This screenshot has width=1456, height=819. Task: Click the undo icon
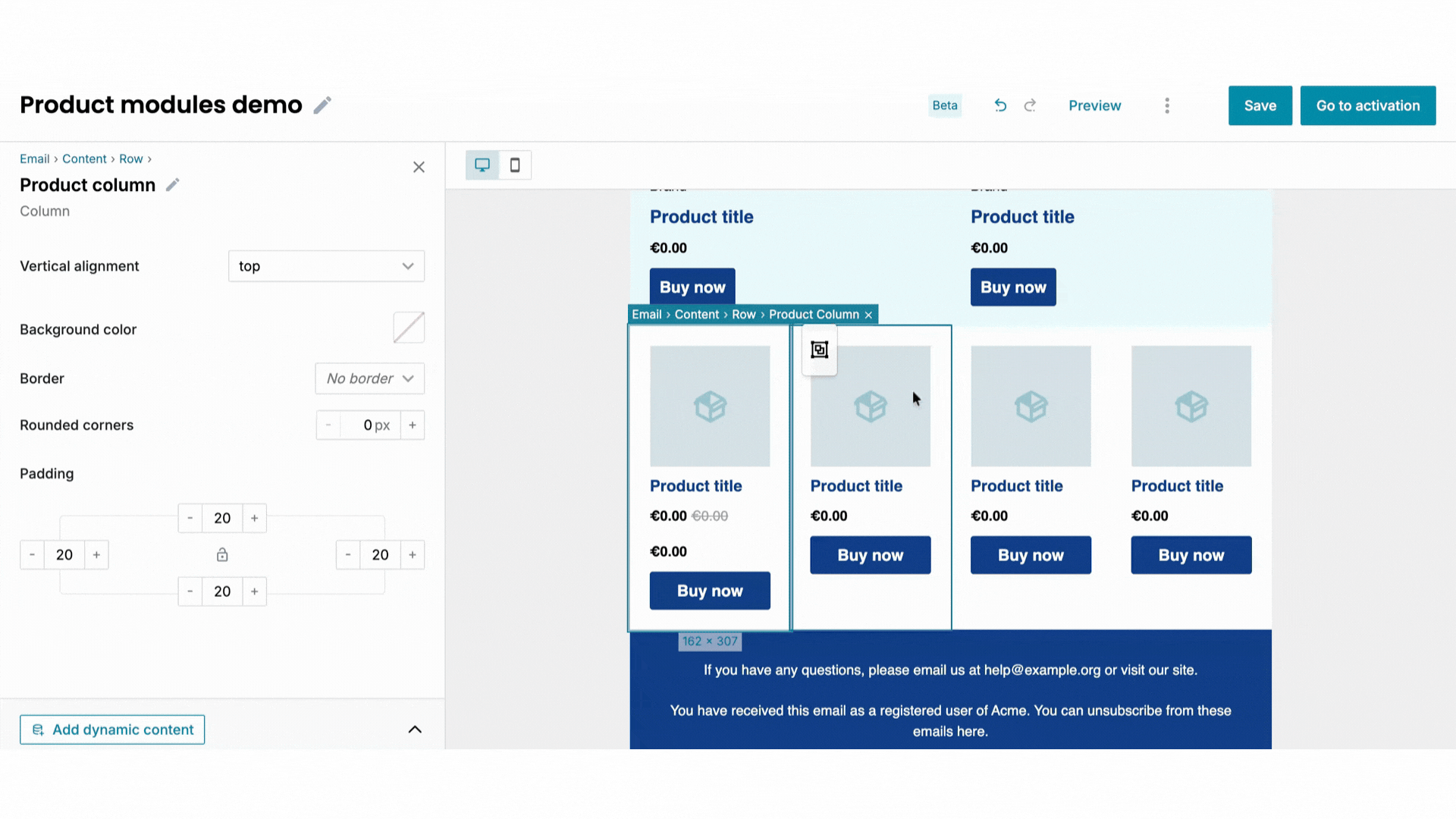pyautogui.click(x=1000, y=105)
